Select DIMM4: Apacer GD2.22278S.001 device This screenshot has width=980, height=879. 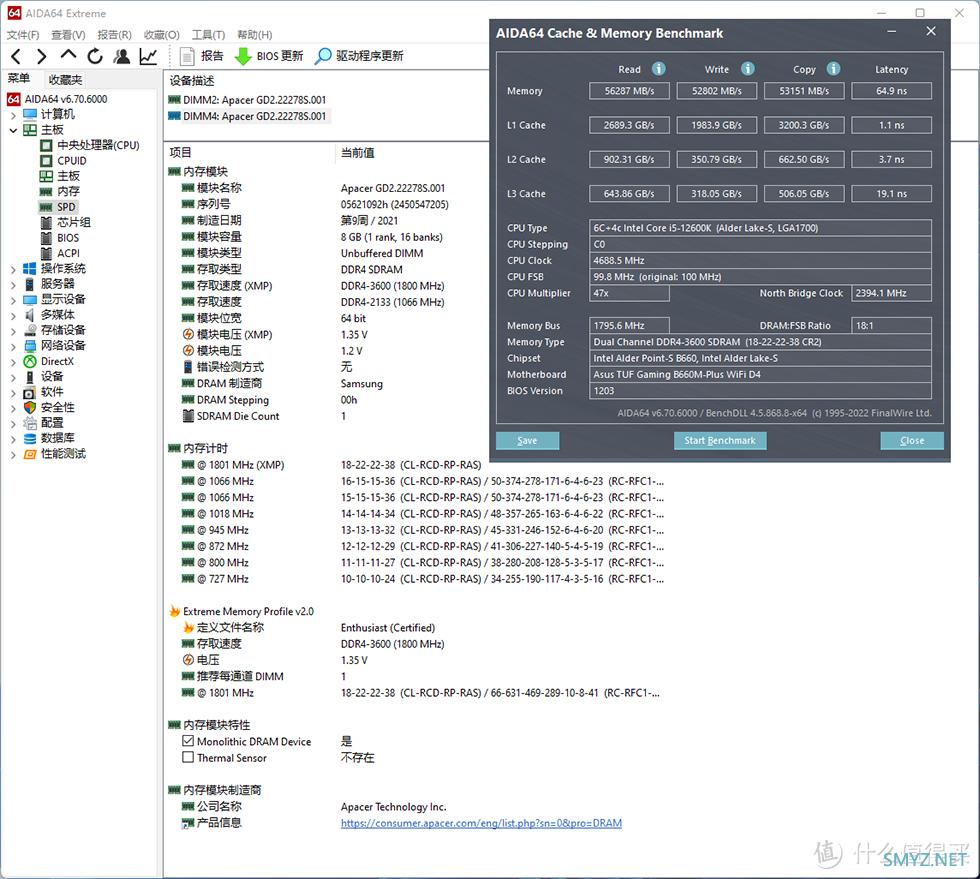(248, 116)
